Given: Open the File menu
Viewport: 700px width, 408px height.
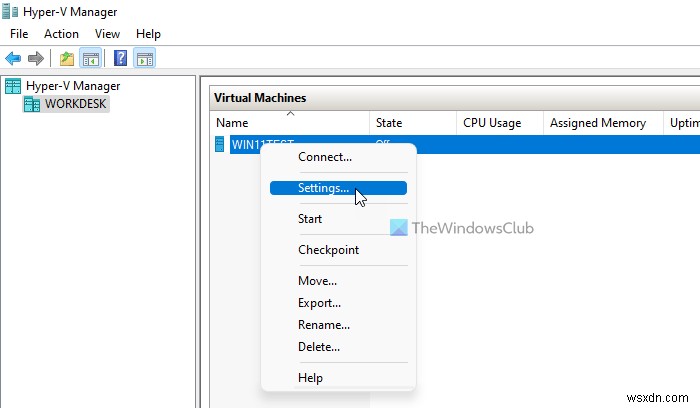Looking at the screenshot, I should (x=19, y=34).
